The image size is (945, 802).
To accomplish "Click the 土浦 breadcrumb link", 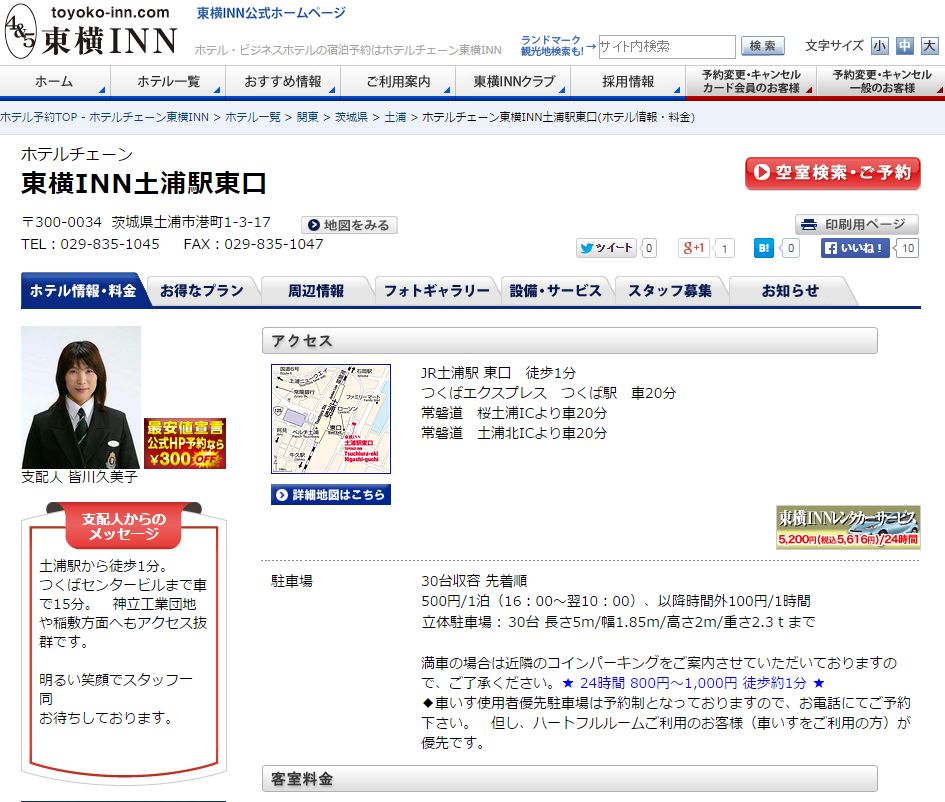I will pos(395,117).
